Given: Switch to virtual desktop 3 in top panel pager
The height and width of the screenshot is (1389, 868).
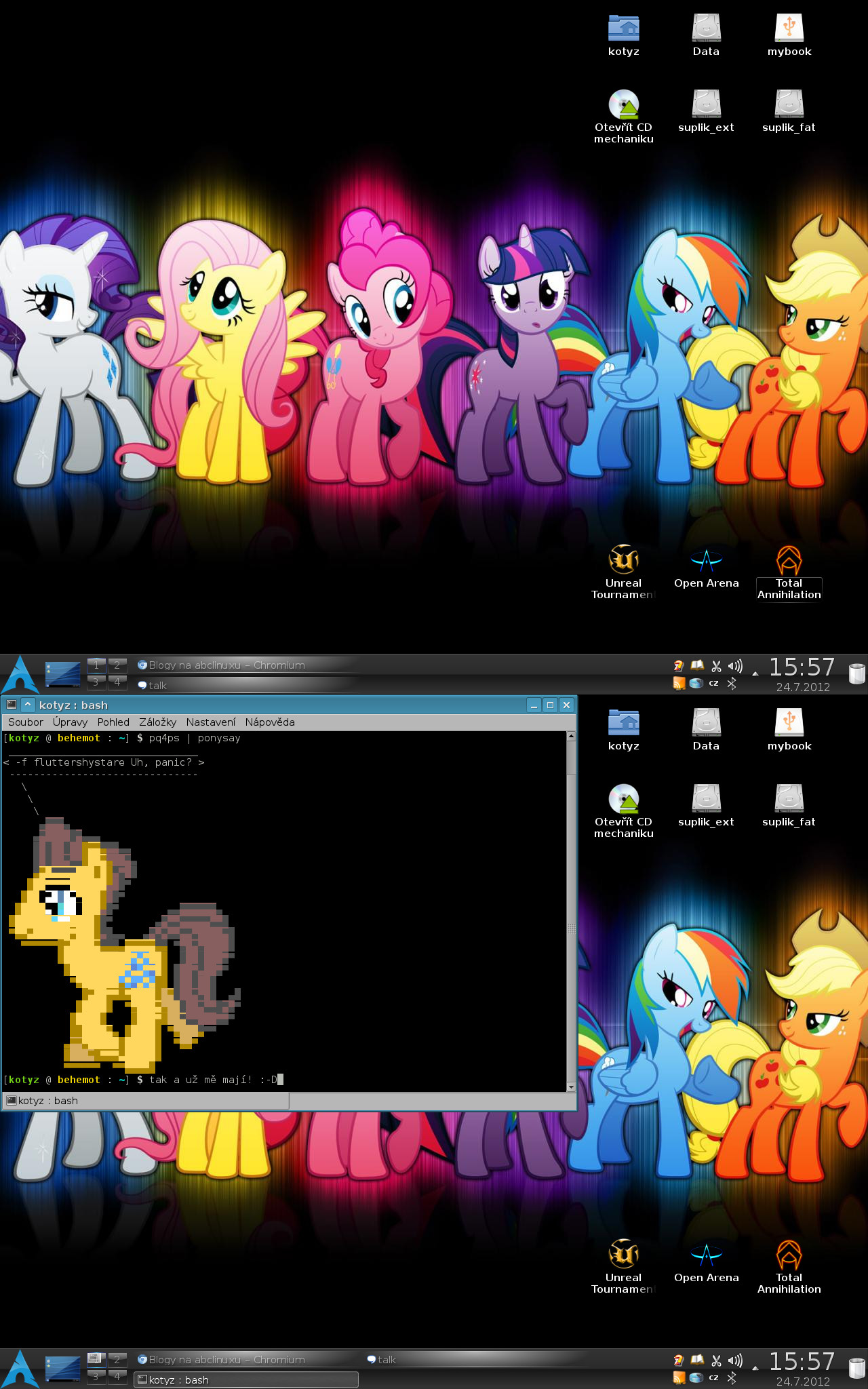Looking at the screenshot, I should pos(96,682).
